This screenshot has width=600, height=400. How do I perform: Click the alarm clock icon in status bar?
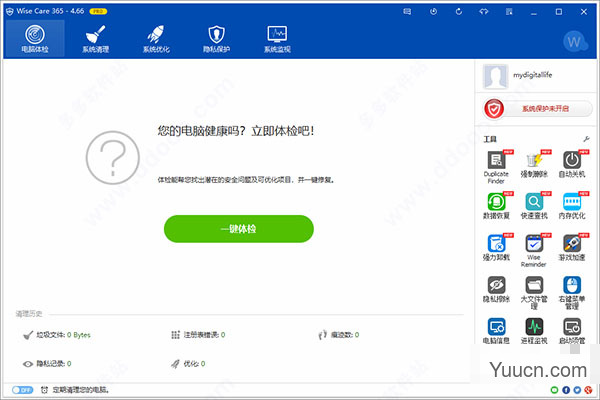[44, 390]
